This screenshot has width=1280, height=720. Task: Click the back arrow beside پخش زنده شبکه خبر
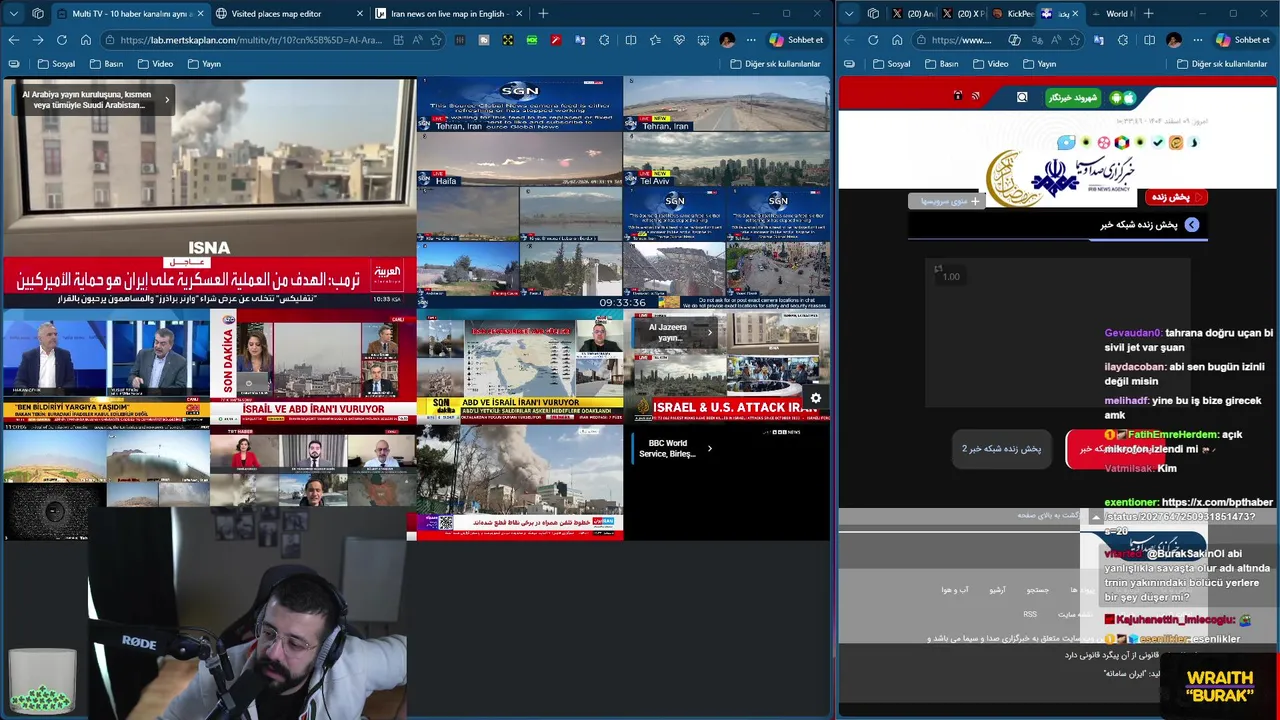click(x=1191, y=225)
